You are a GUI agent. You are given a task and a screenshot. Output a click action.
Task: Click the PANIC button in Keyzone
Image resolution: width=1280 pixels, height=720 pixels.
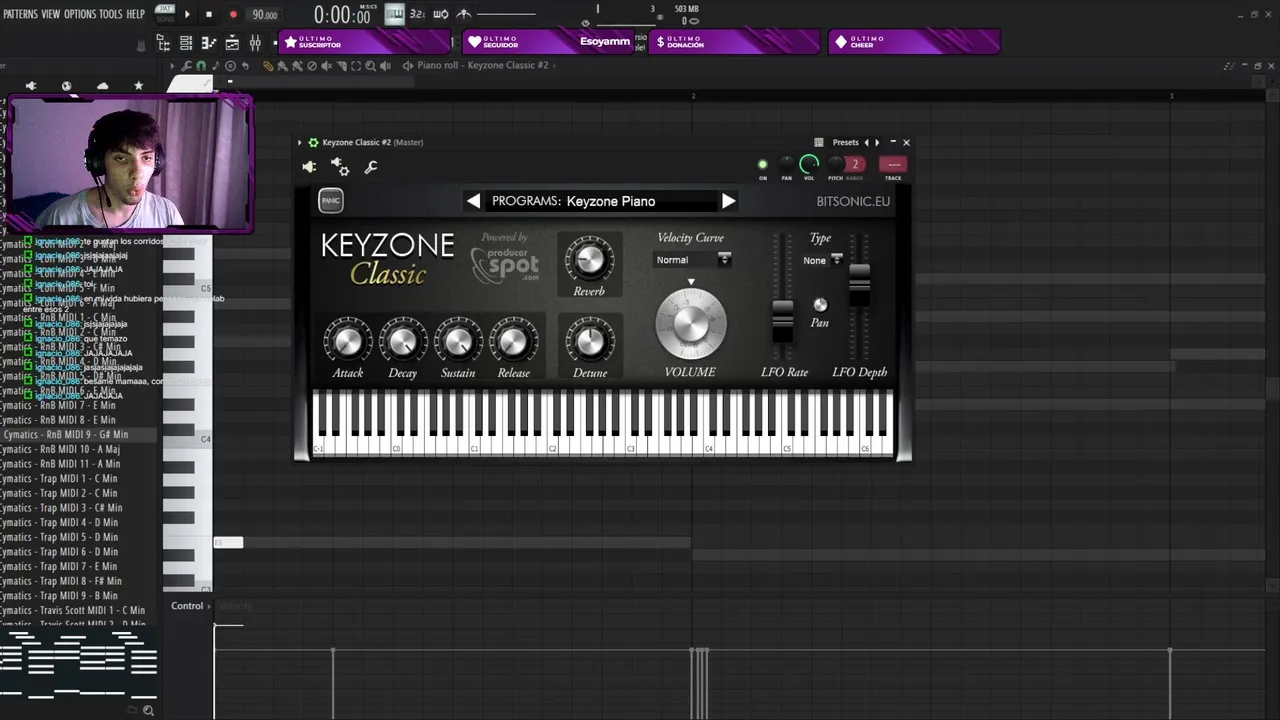pyautogui.click(x=330, y=201)
